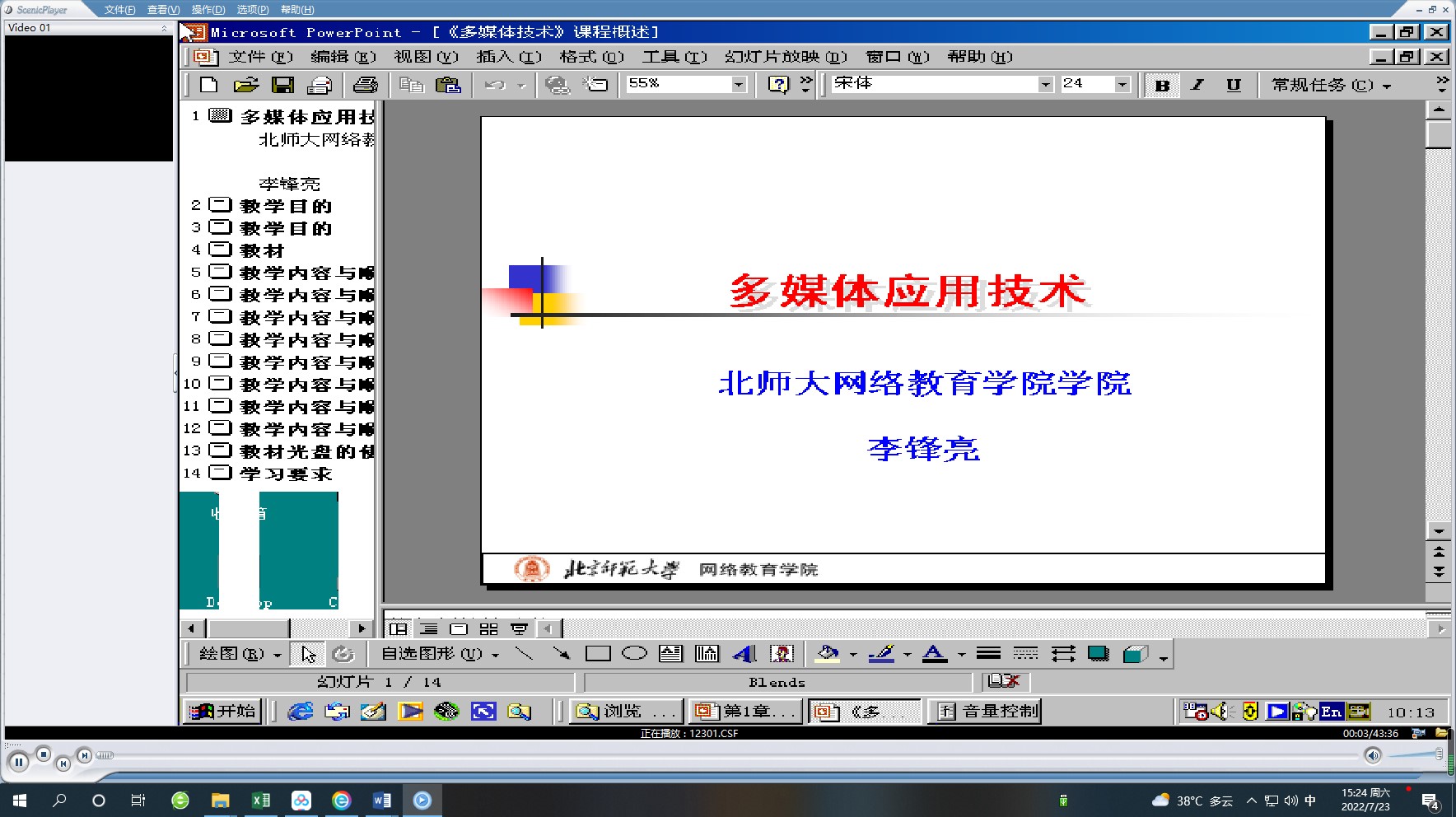Image resolution: width=1456 pixels, height=817 pixels.
Task: Insert WordArt with slanted A icon
Action: click(x=744, y=654)
